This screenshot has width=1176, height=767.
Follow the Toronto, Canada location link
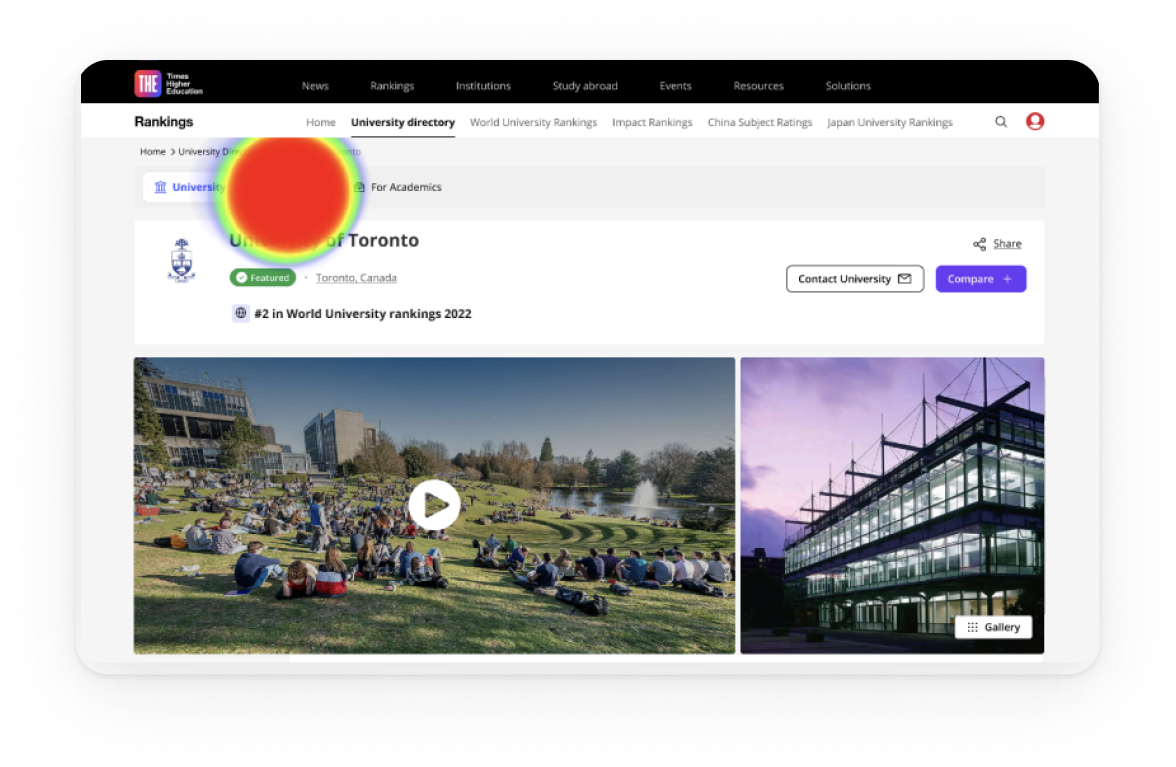pyautogui.click(x=356, y=278)
